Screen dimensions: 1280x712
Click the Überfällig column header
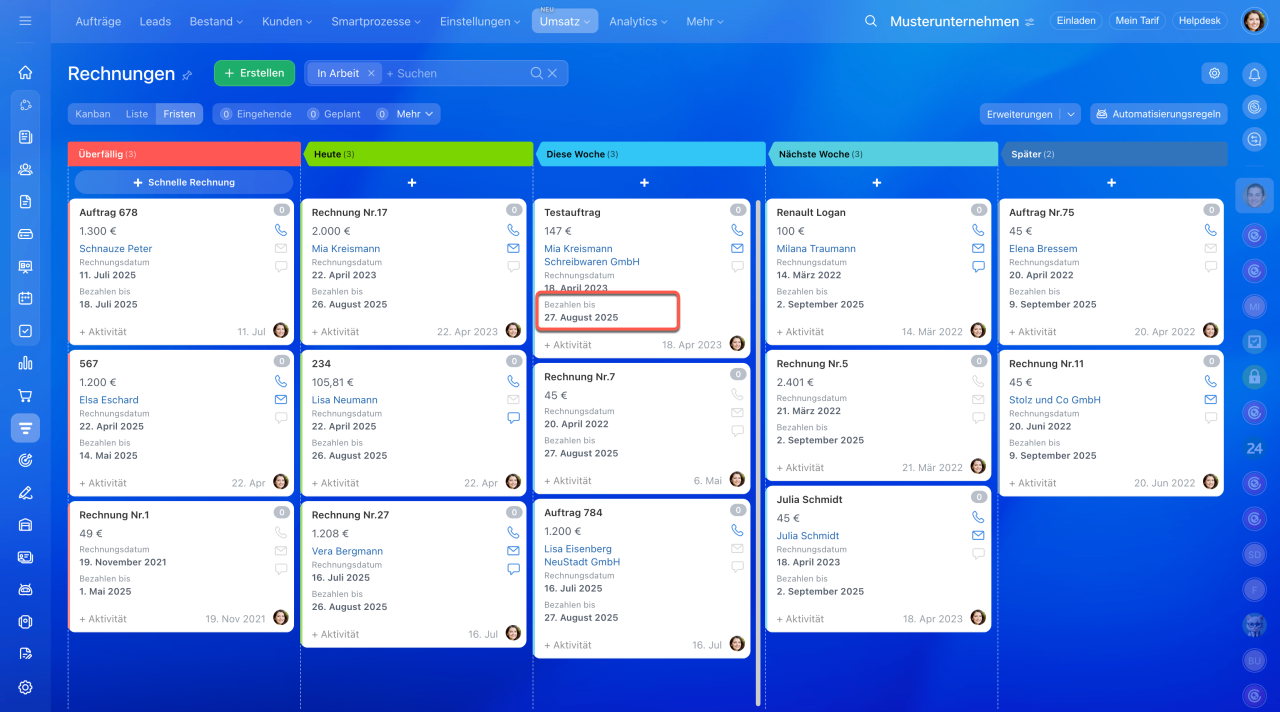[184, 154]
